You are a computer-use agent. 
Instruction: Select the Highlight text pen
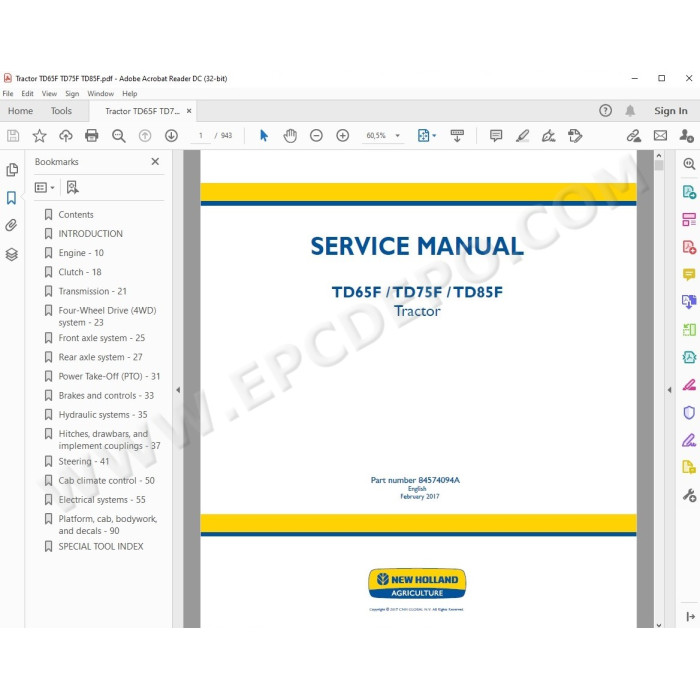coord(522,136)
